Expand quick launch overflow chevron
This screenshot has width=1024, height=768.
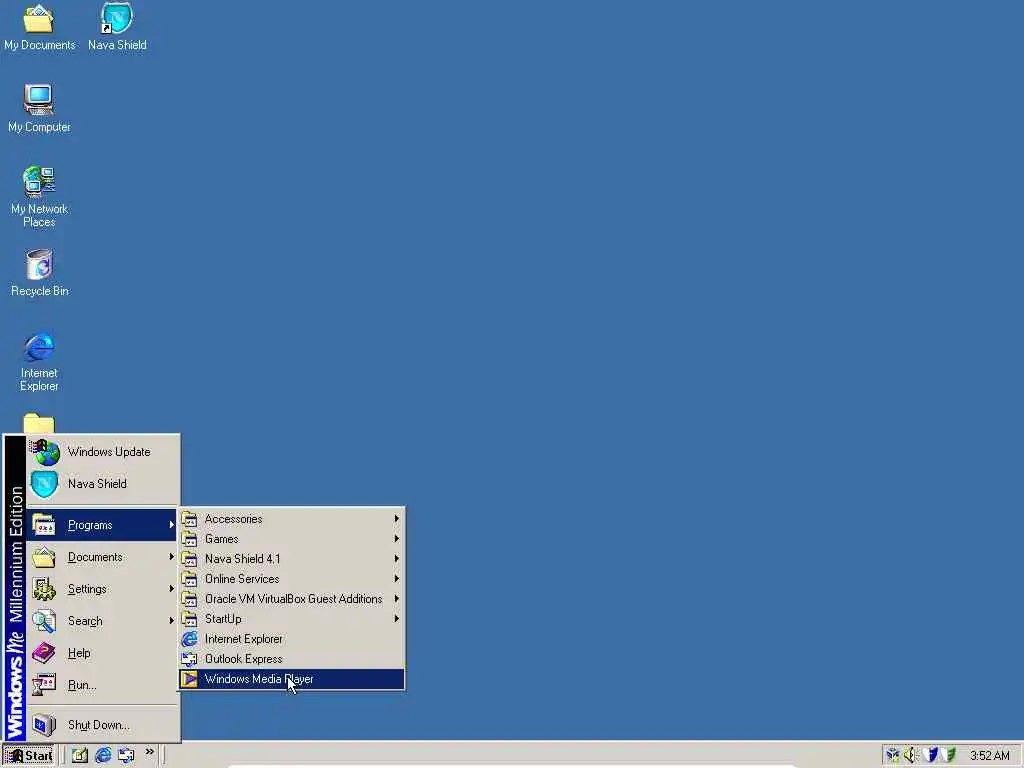pos(150,752)
